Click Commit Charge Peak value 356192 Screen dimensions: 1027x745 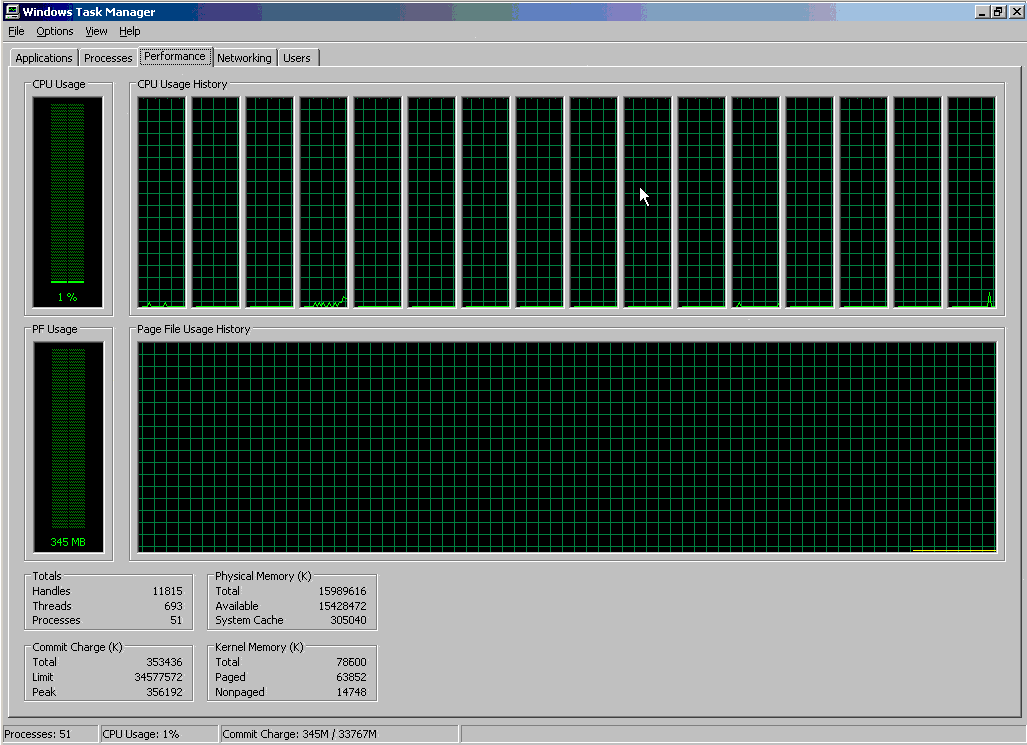tap(164, 692)
